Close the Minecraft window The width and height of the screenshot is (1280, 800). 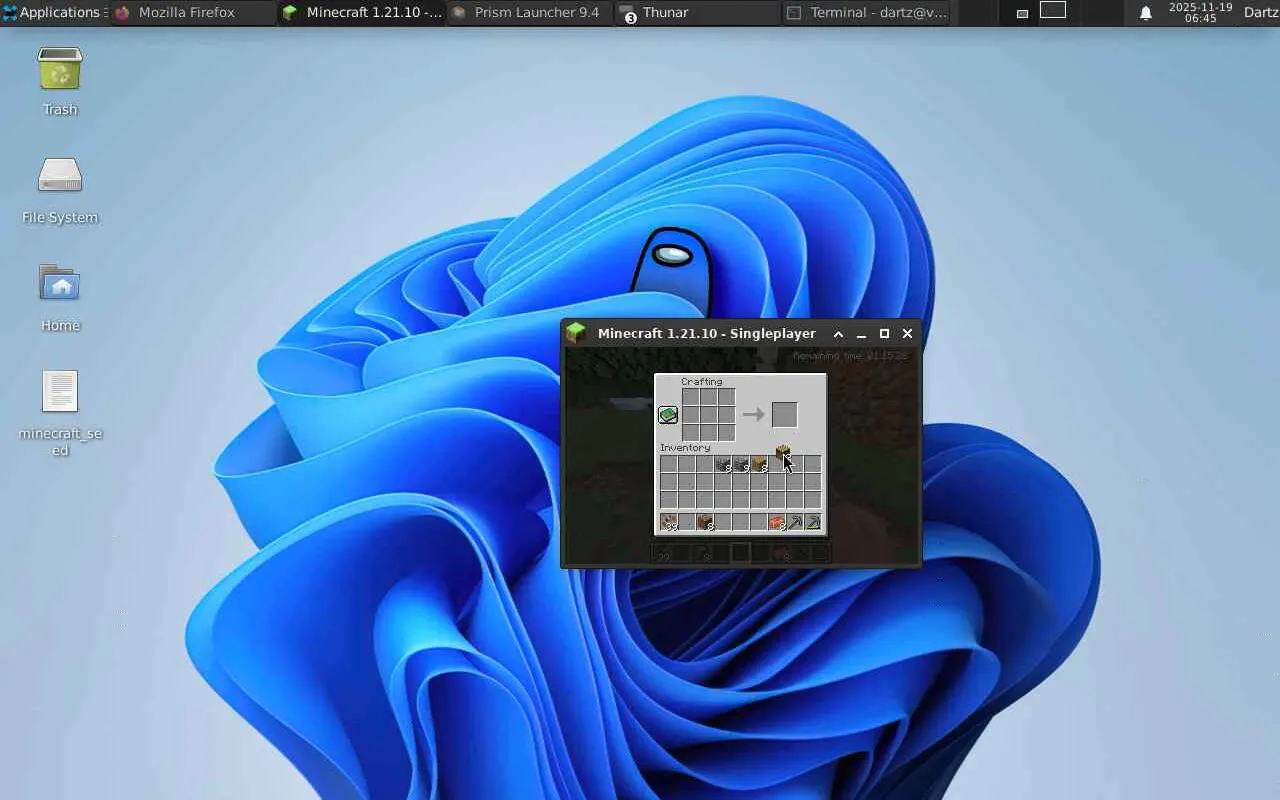[907, 334]
